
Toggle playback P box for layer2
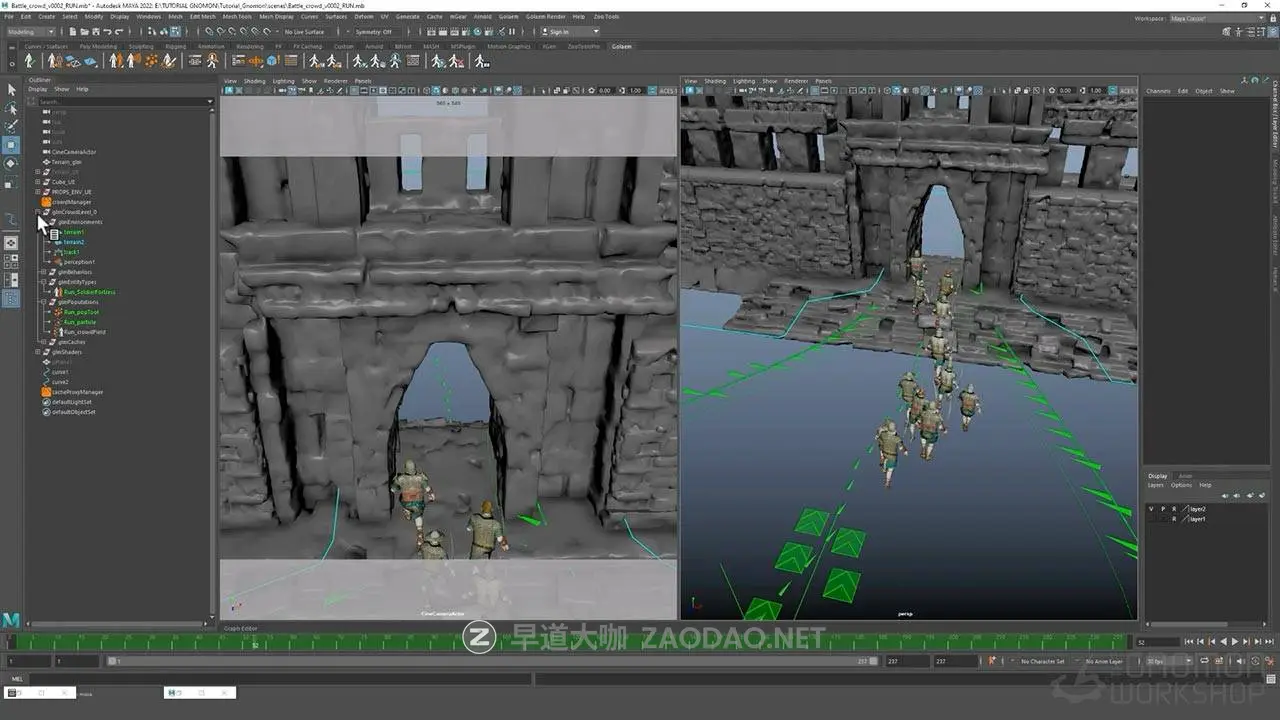[1163, 509]
